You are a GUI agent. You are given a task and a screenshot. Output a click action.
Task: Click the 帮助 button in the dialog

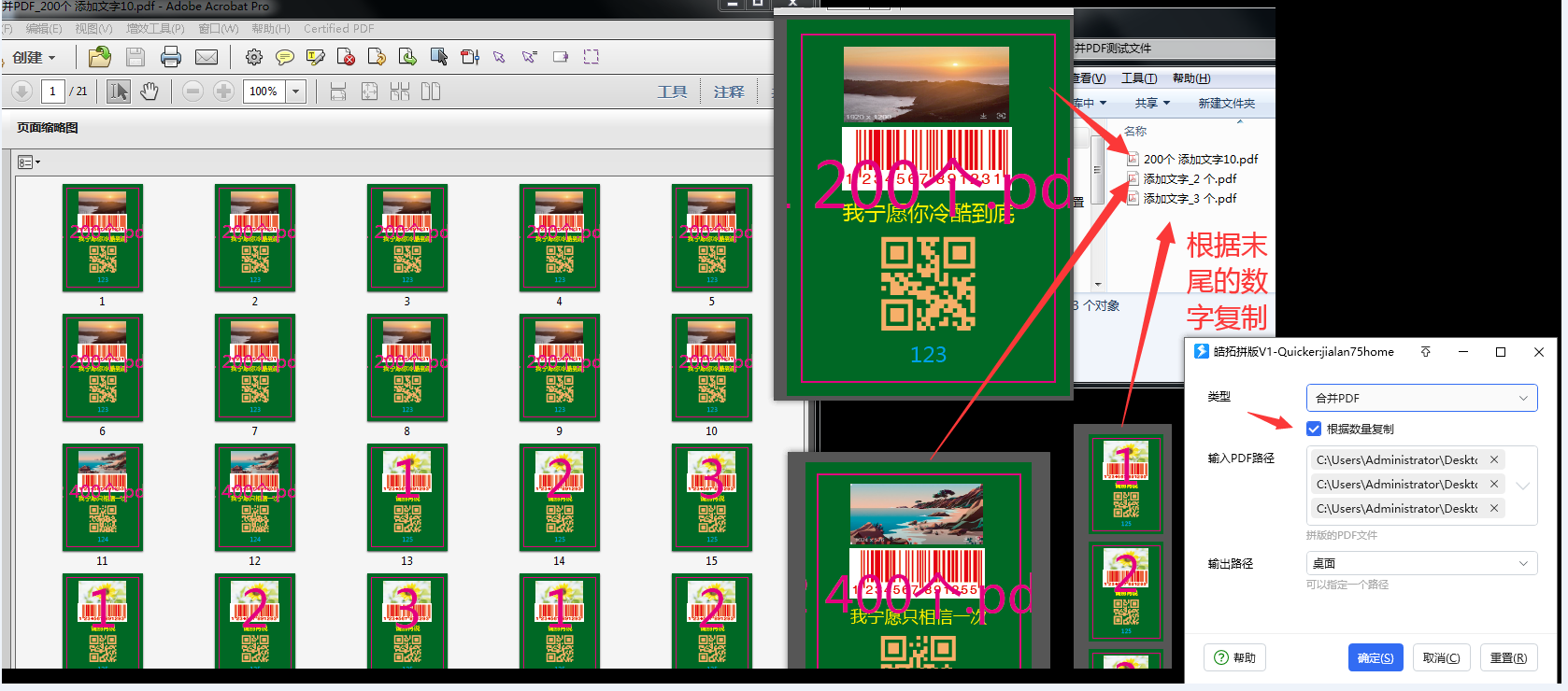click(1234, 657)
